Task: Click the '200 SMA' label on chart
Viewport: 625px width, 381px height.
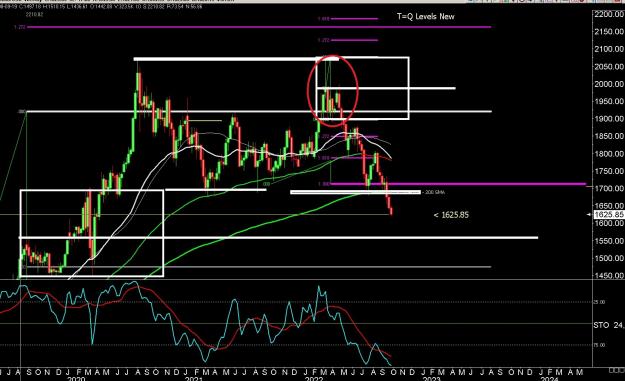Action: tap(435, 192)
